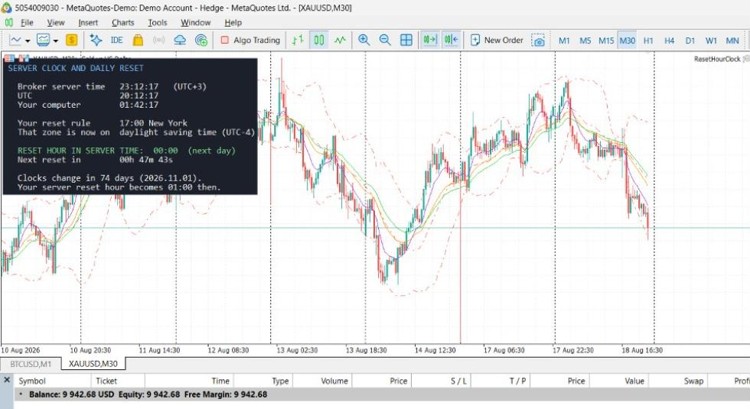This screenshot has height=409, width=750.
Task: Click 'RESET HOUR IN SERVER TIME' line
Action: 126,151
